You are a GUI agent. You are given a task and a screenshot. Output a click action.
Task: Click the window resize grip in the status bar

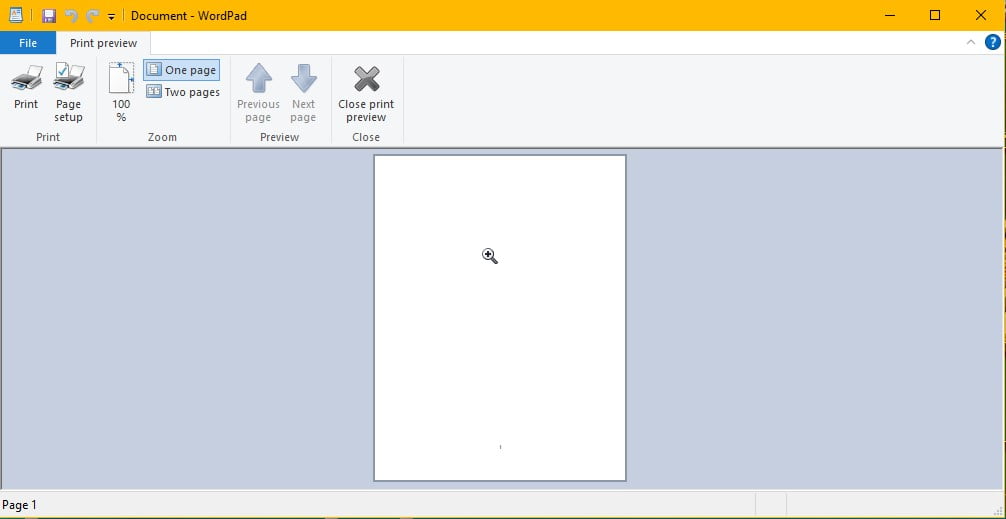point(997,510)
